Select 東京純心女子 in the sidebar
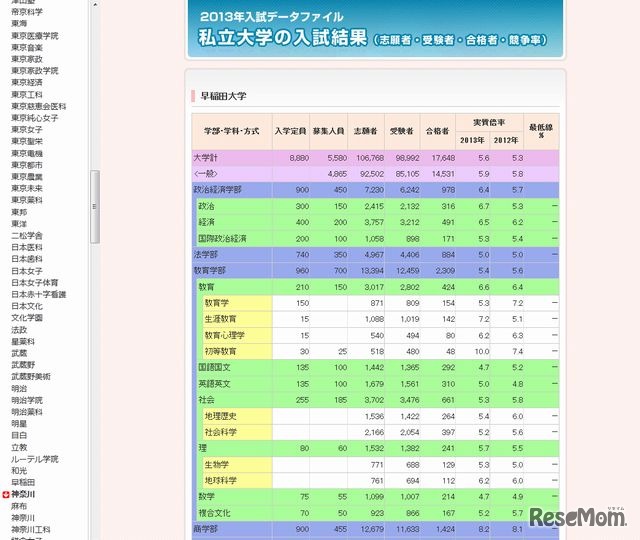640x540 pixels. (x=35, y=118)
